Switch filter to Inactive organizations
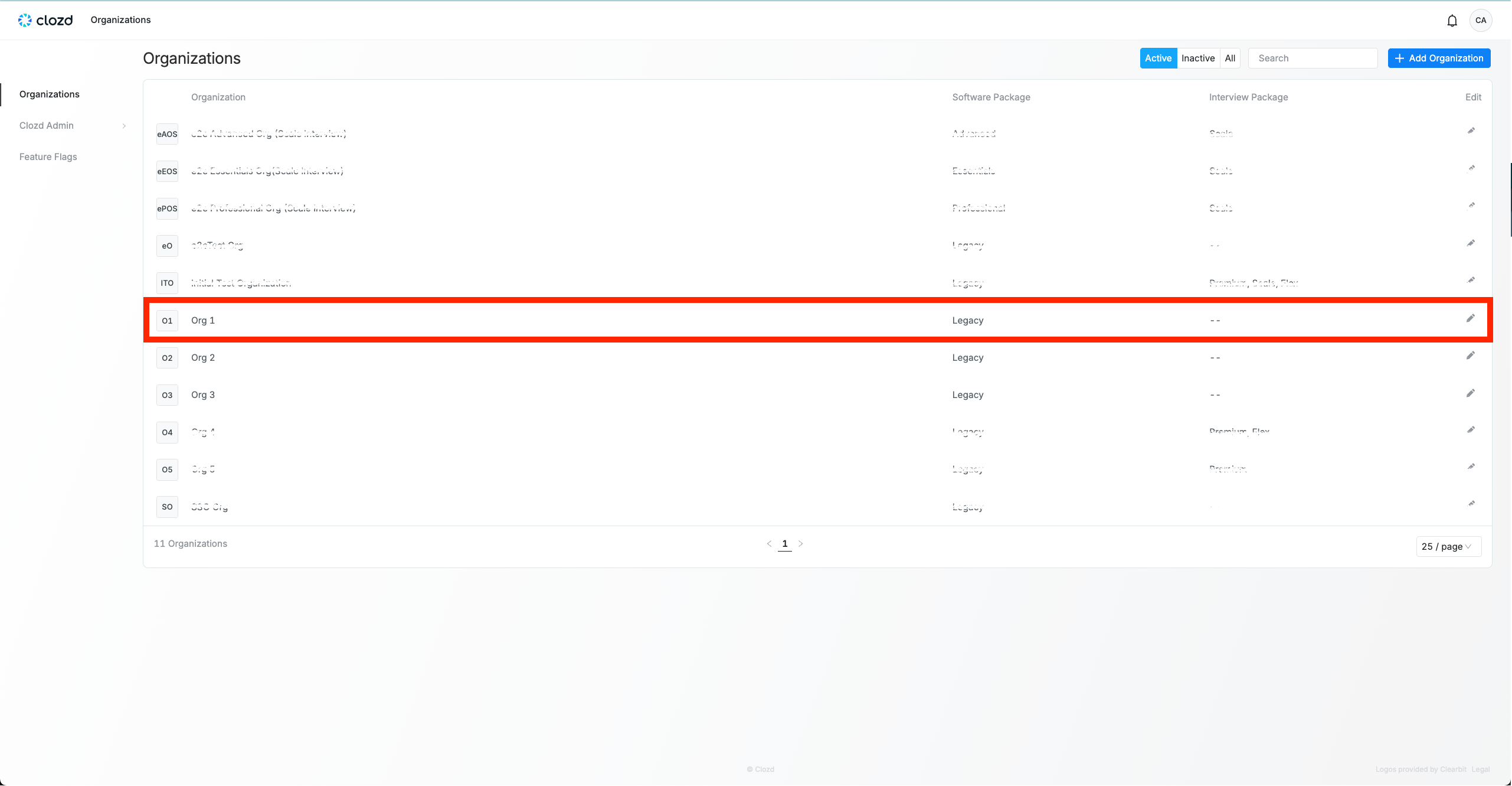Image resolution: width=1512 pixels, height=786 pixels. tap(1197, 58)
